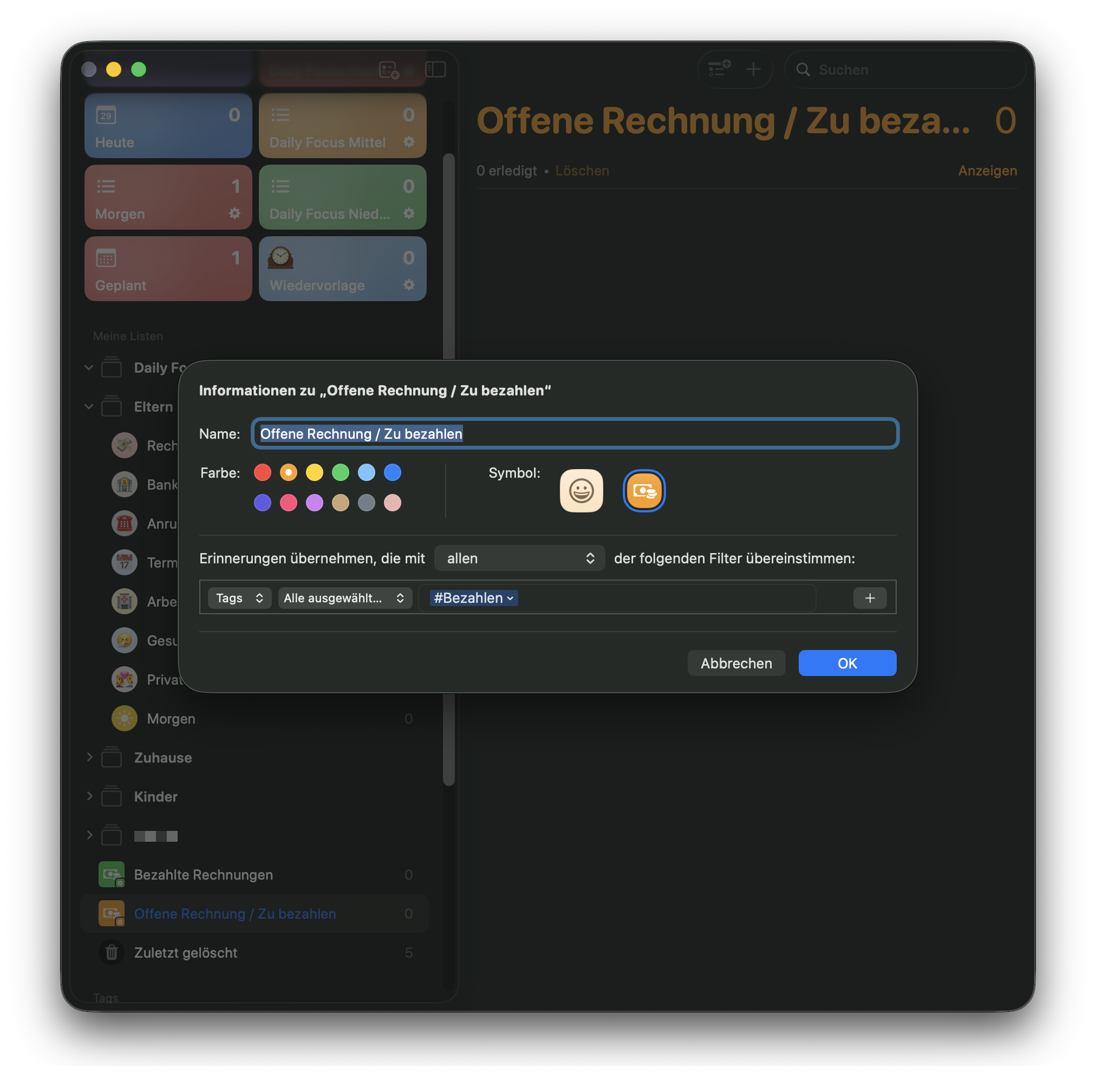The width and height of the screenshot is (1096, 1092).
Task: Choose the red color option
Action: pos(262,472)
